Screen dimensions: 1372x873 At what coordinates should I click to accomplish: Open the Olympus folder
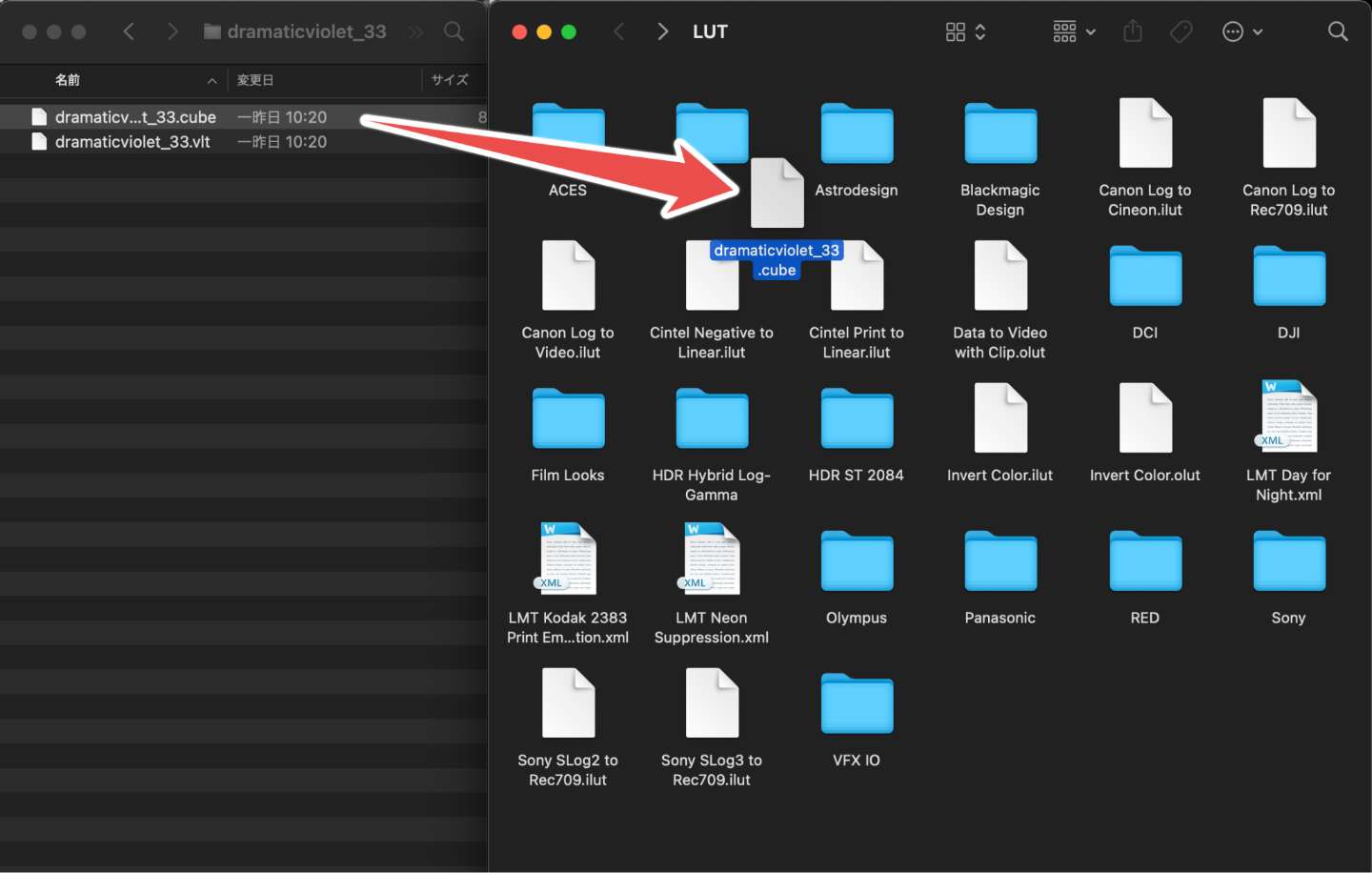point(857,561)
